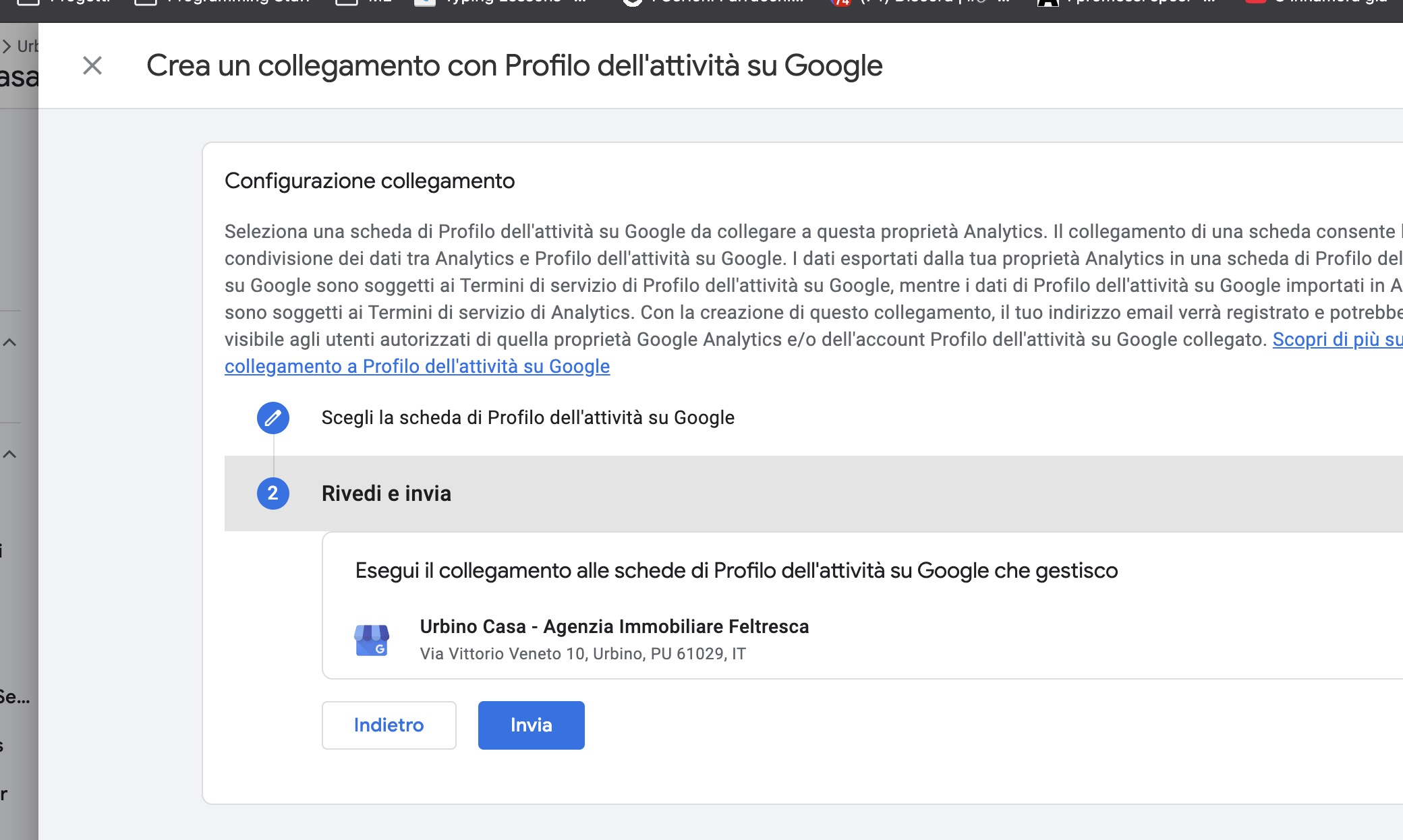
Task: Click the panel title 'Crea un collegamento'
Action: coord(515,65)
